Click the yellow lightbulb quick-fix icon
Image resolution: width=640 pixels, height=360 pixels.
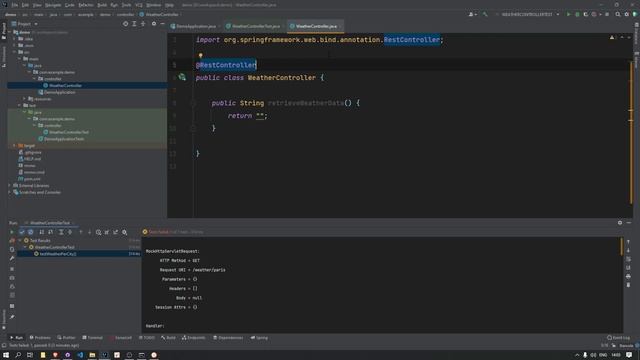[x=200, y=56]
